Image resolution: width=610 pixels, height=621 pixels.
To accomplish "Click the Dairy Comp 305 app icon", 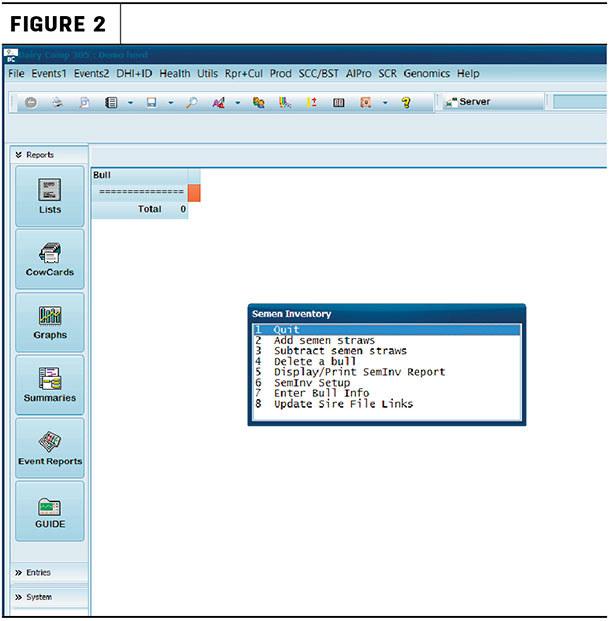I will [11, 56].
